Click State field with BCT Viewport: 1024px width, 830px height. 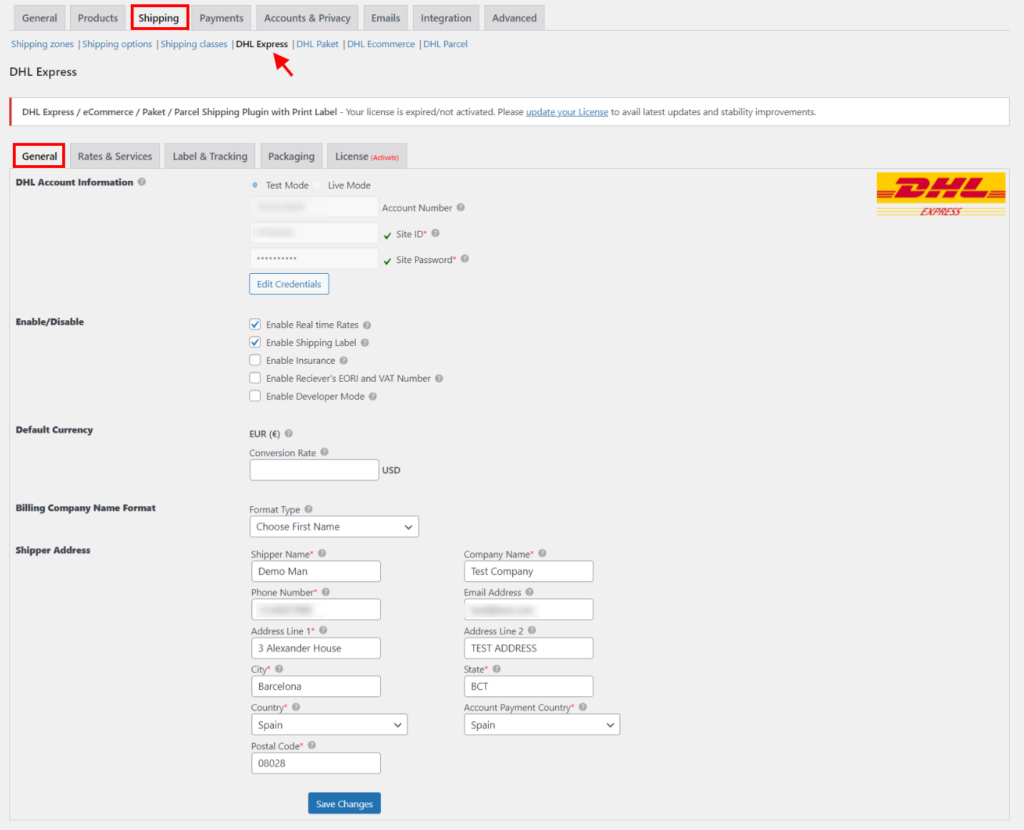(528, 686)
